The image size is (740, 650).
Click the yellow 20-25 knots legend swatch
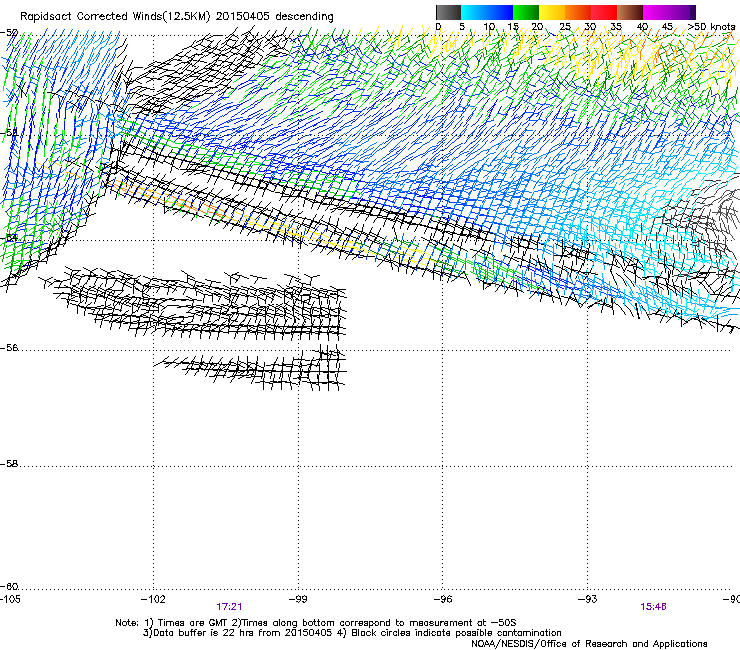pyautogui.click(x=552, y=12)
